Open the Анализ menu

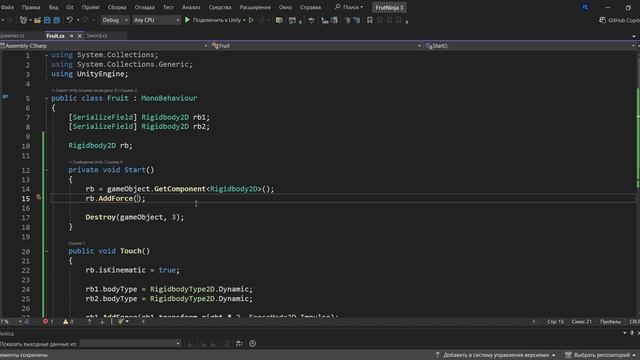pyautogui.click(x=191, y=7)
